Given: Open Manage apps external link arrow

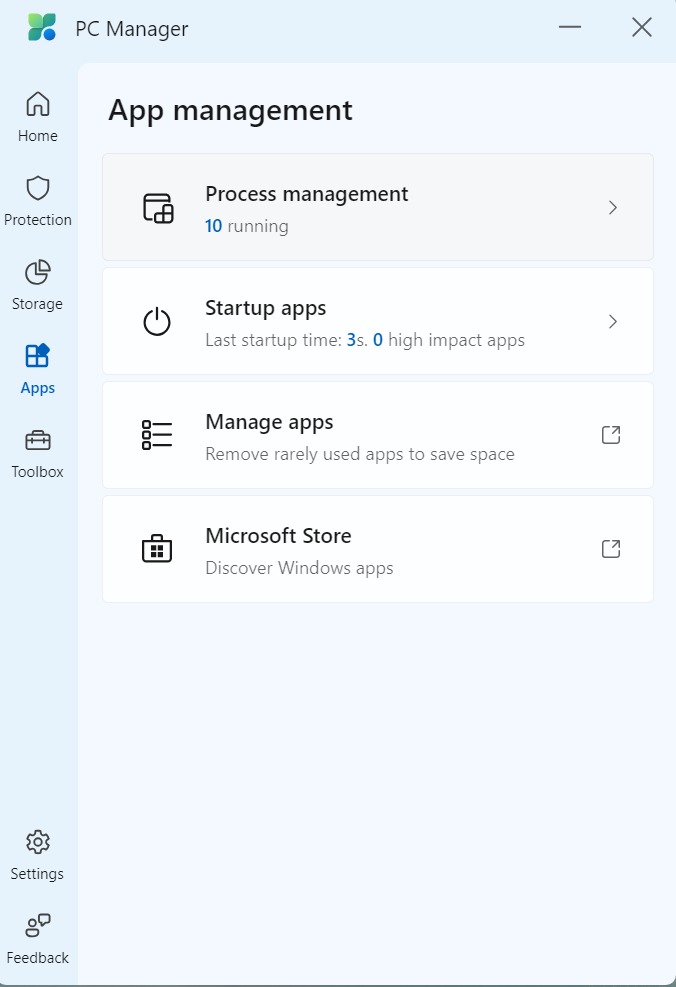Looking at the screenshot, I should (611, 435).
